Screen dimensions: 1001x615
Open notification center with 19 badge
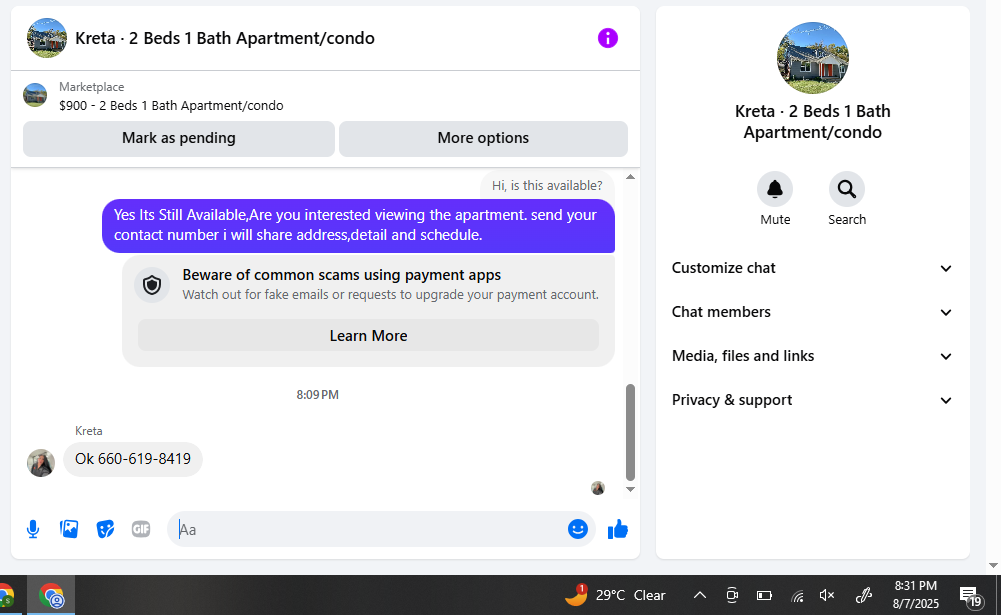pos(970,596)
